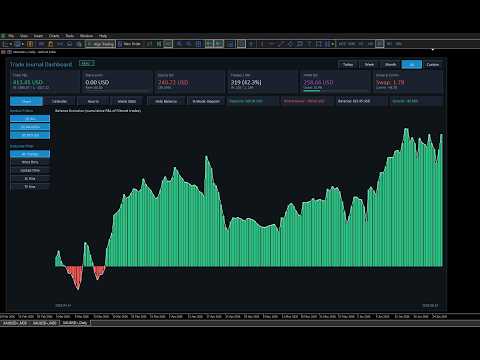
Task: Open the File menu
Action: (11, 36)
